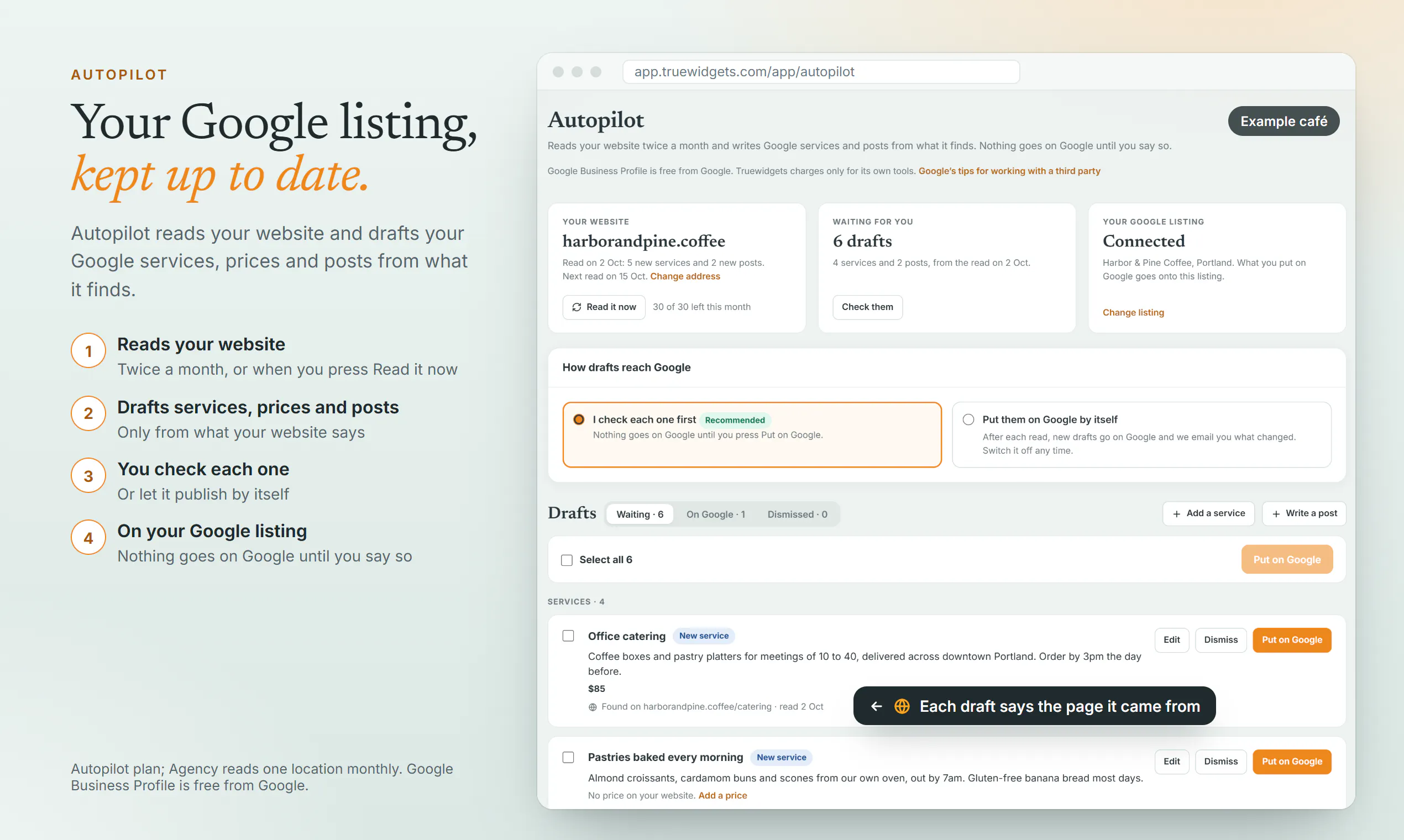
Task: Click the 'How drafts reach Google' heading
Action: click(626, 368)
